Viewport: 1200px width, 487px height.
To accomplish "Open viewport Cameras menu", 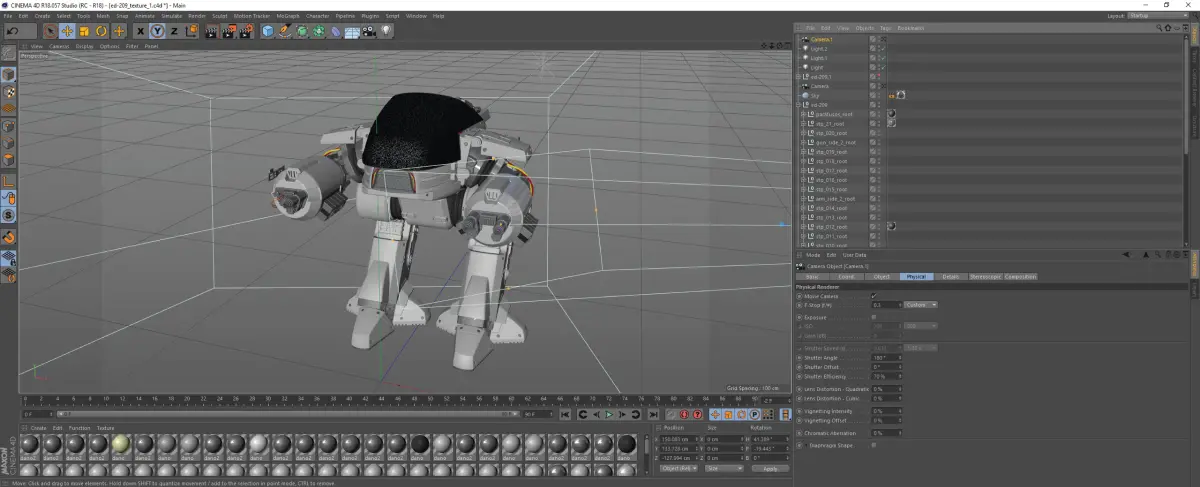I will (x=59, y=46).
